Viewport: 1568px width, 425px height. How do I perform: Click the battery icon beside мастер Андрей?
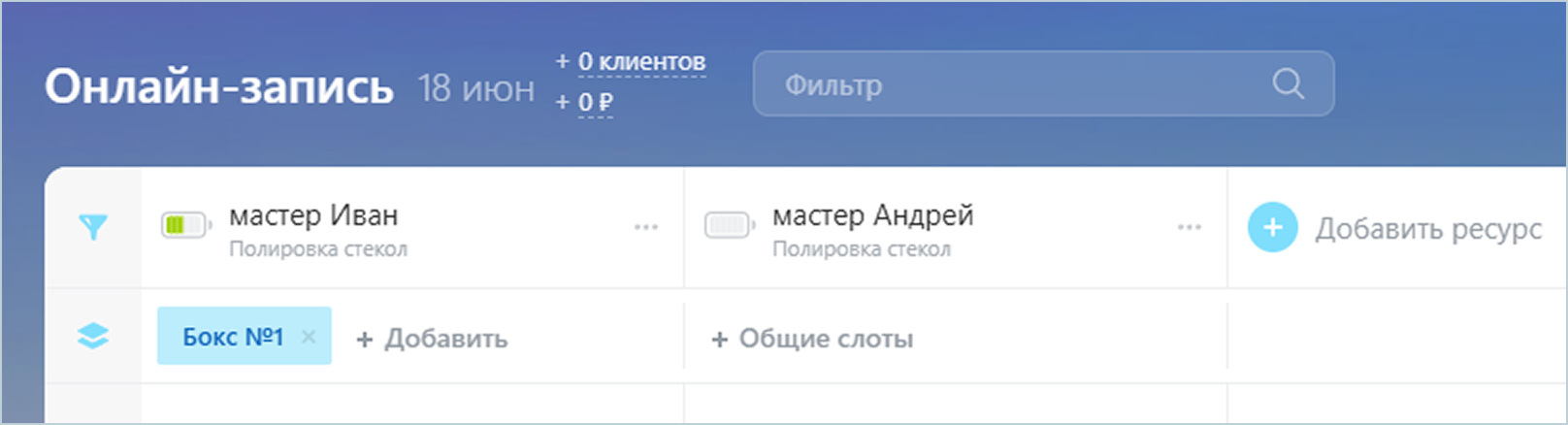click(x=729, y=225)
